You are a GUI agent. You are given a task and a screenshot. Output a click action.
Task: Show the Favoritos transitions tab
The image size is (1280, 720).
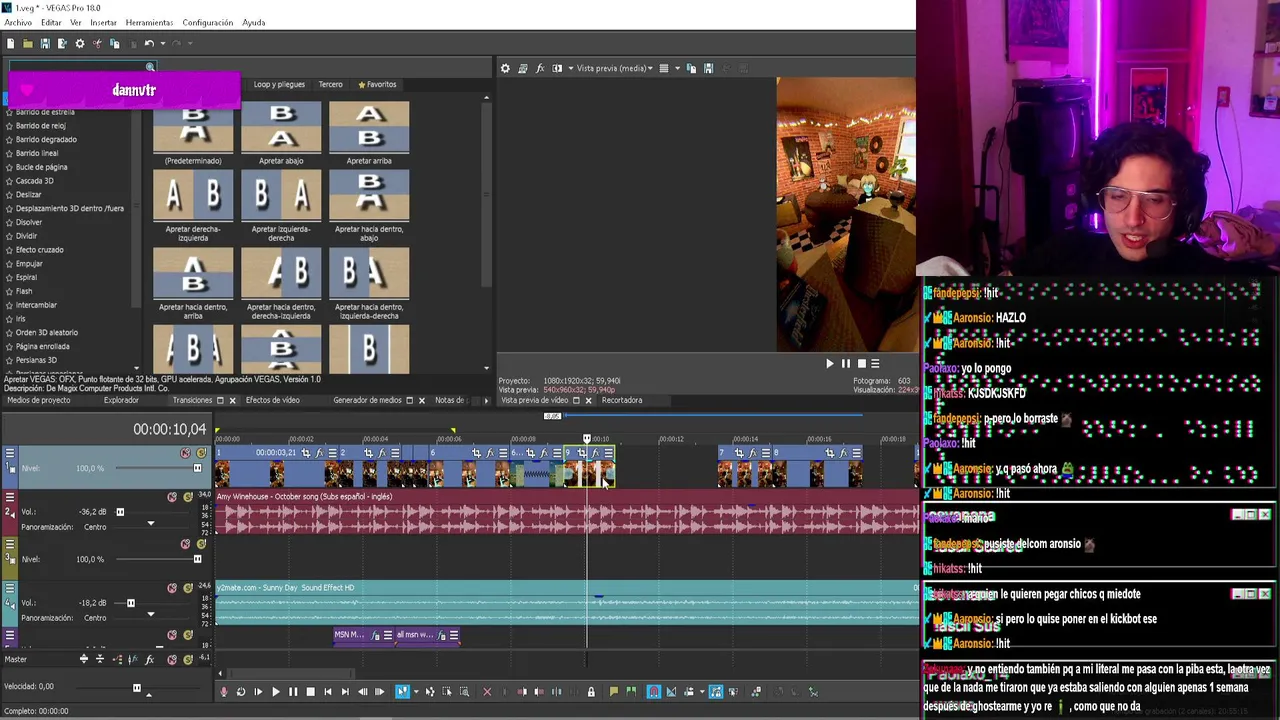click(x=378, y=84)
